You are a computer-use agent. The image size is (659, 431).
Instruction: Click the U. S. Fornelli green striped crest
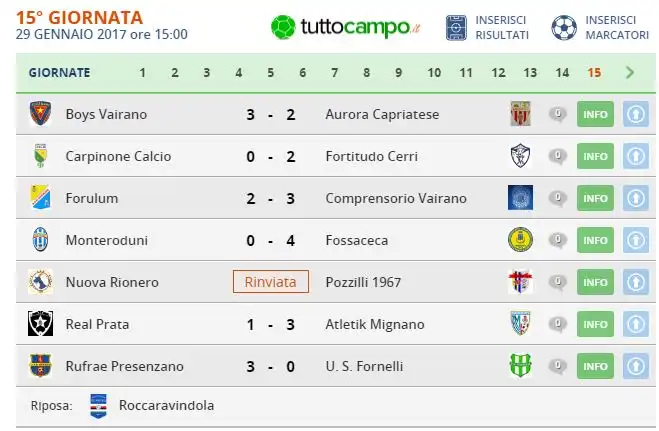point(520,365)
